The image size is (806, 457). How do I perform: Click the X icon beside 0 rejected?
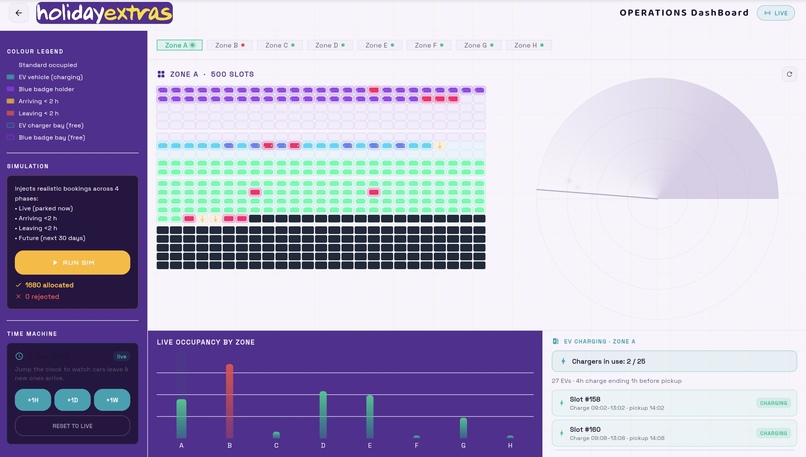coord(19,297)
